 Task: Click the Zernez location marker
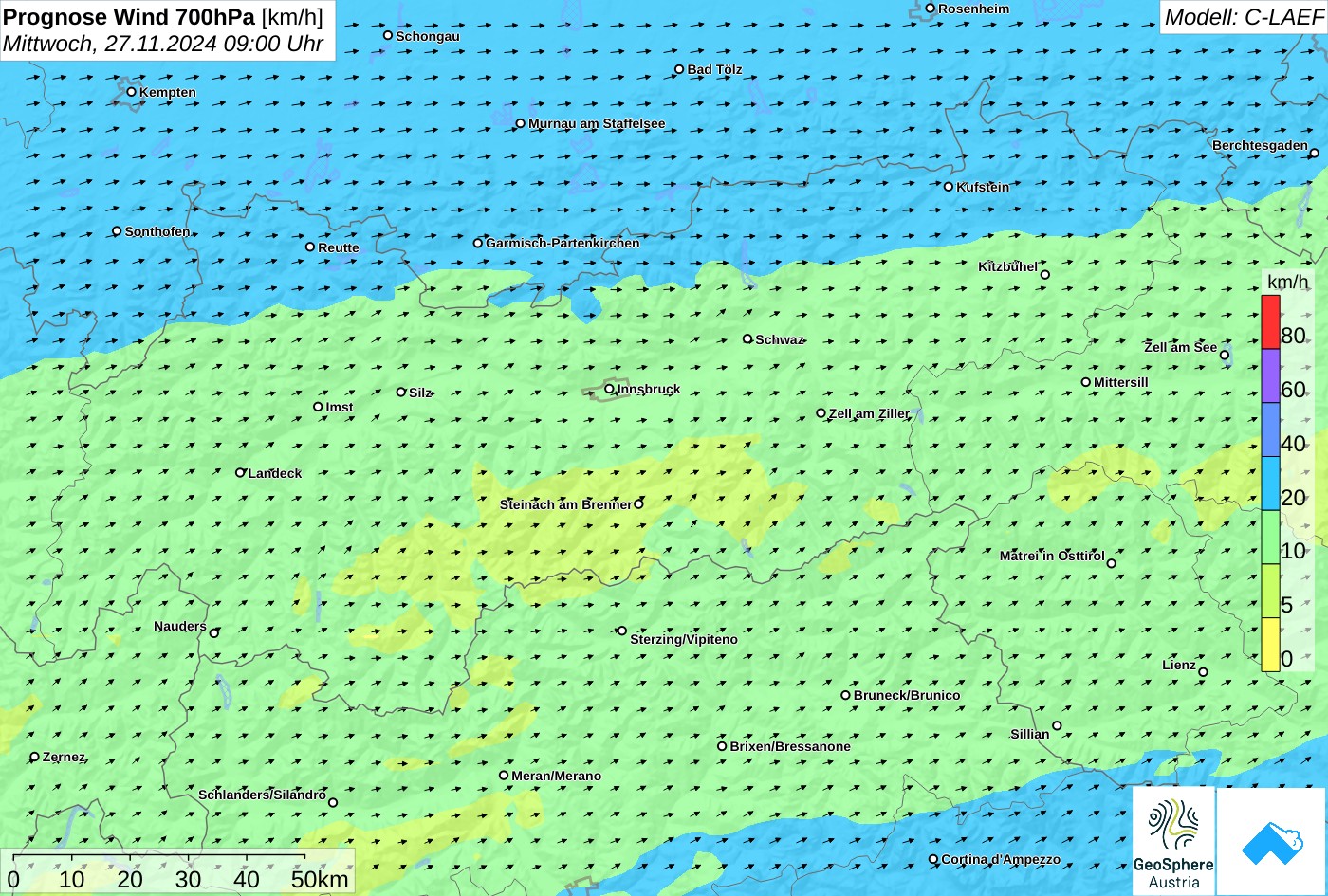(x=35, y=757)
